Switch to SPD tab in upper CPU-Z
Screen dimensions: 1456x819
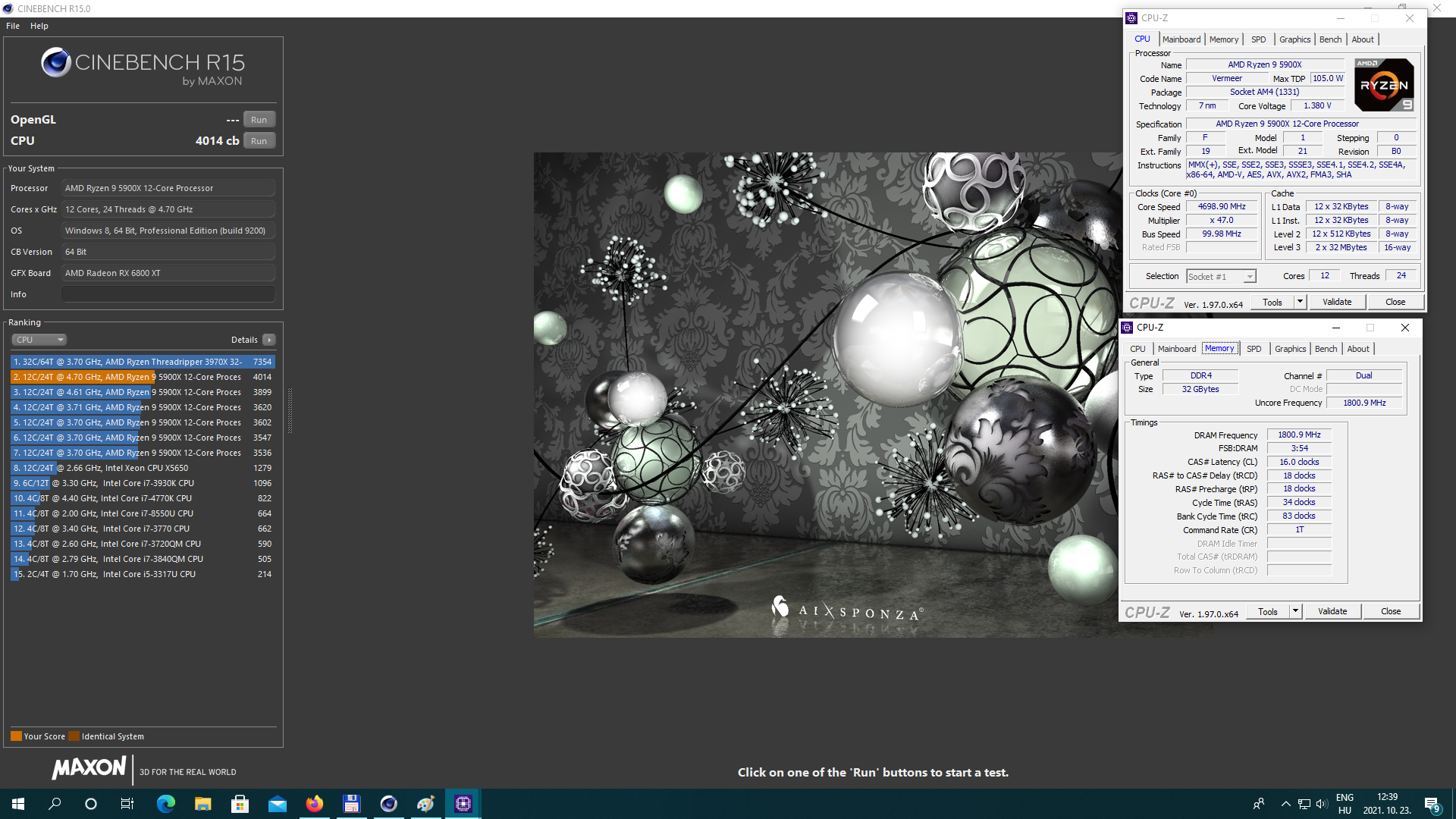click(x=1259, y=39)
